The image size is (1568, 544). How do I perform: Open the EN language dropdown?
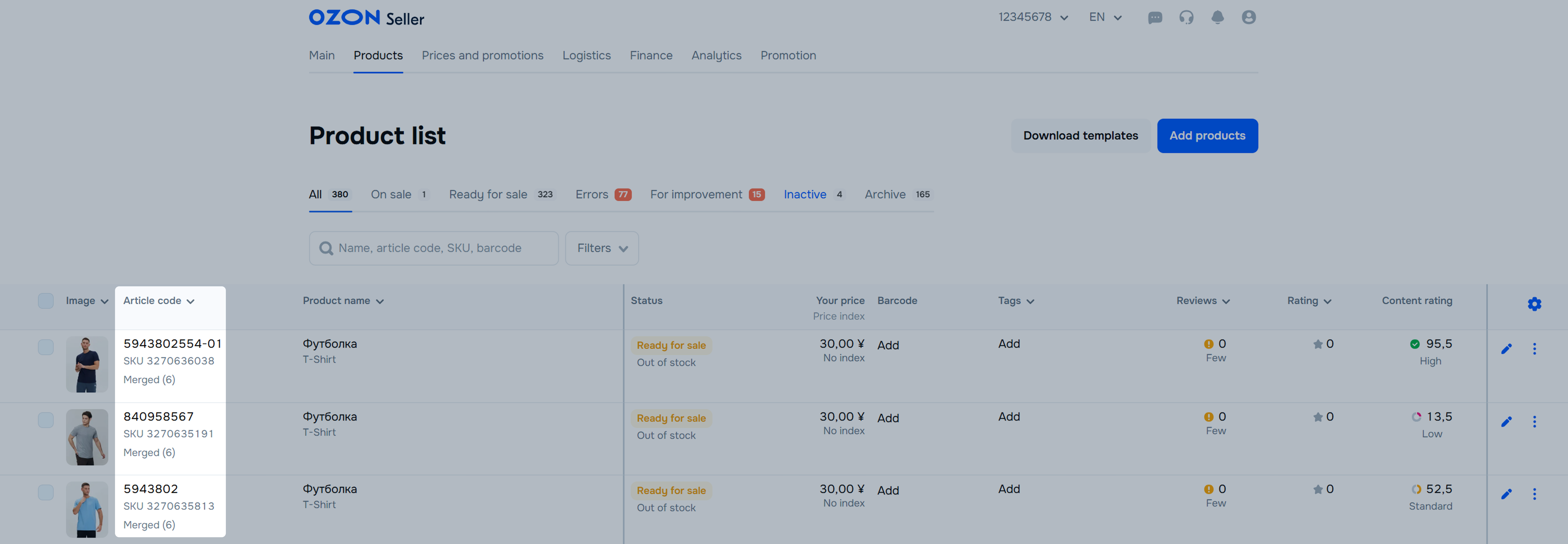[x=1105, y=18]
